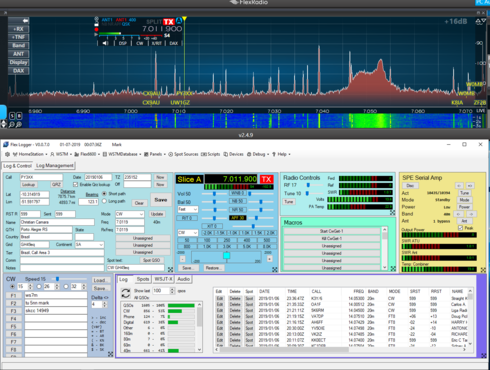Toggle the Peak checkbox in SPE Amp

click(x=460, y=228)
